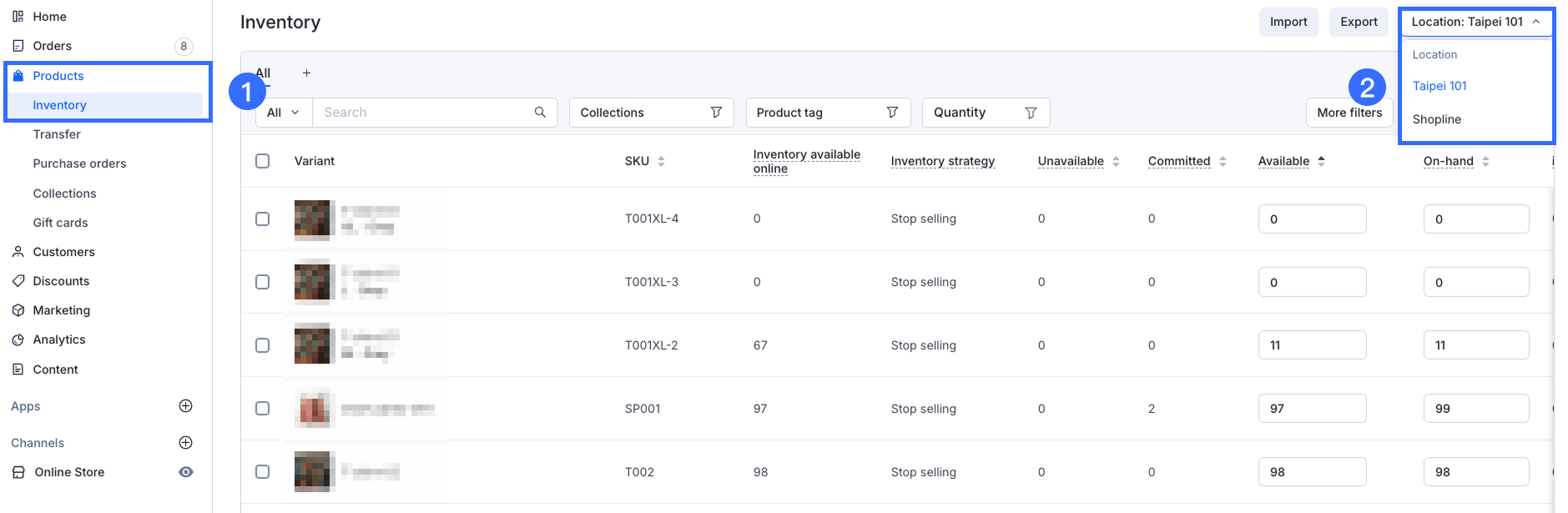Choose Shopline in location list
Screen dimensions: 1568x513
(x=1436, y=119)
